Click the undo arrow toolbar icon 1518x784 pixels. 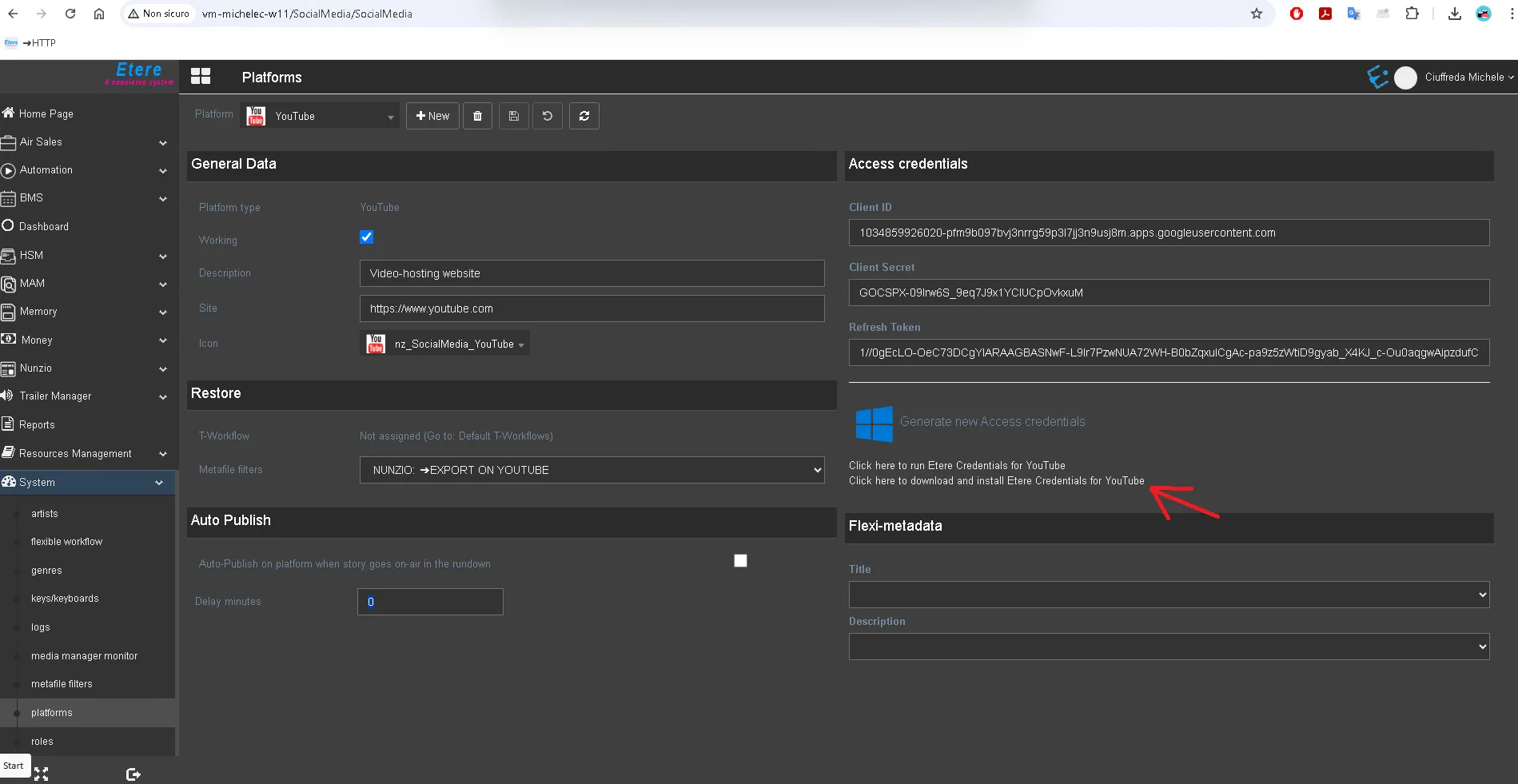point(548,116)
